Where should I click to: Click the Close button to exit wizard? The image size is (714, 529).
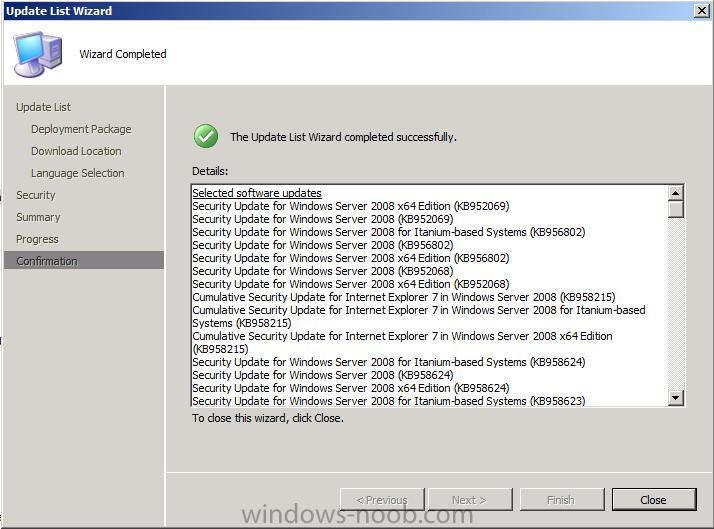pos(654,499)
